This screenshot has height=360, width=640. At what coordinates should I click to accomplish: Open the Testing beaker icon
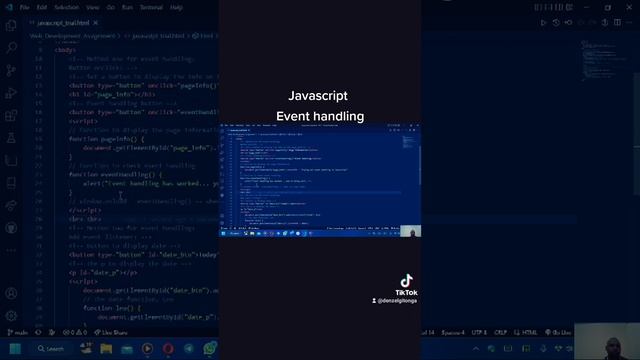pyautogui.click(x=11, y=138)
